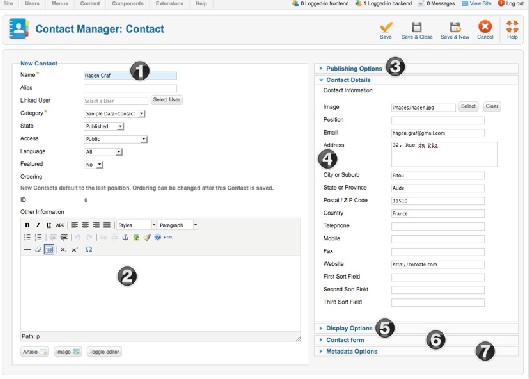
Task: Center align text in the editor
Action: pyautogui.click(x=85, y=225)
